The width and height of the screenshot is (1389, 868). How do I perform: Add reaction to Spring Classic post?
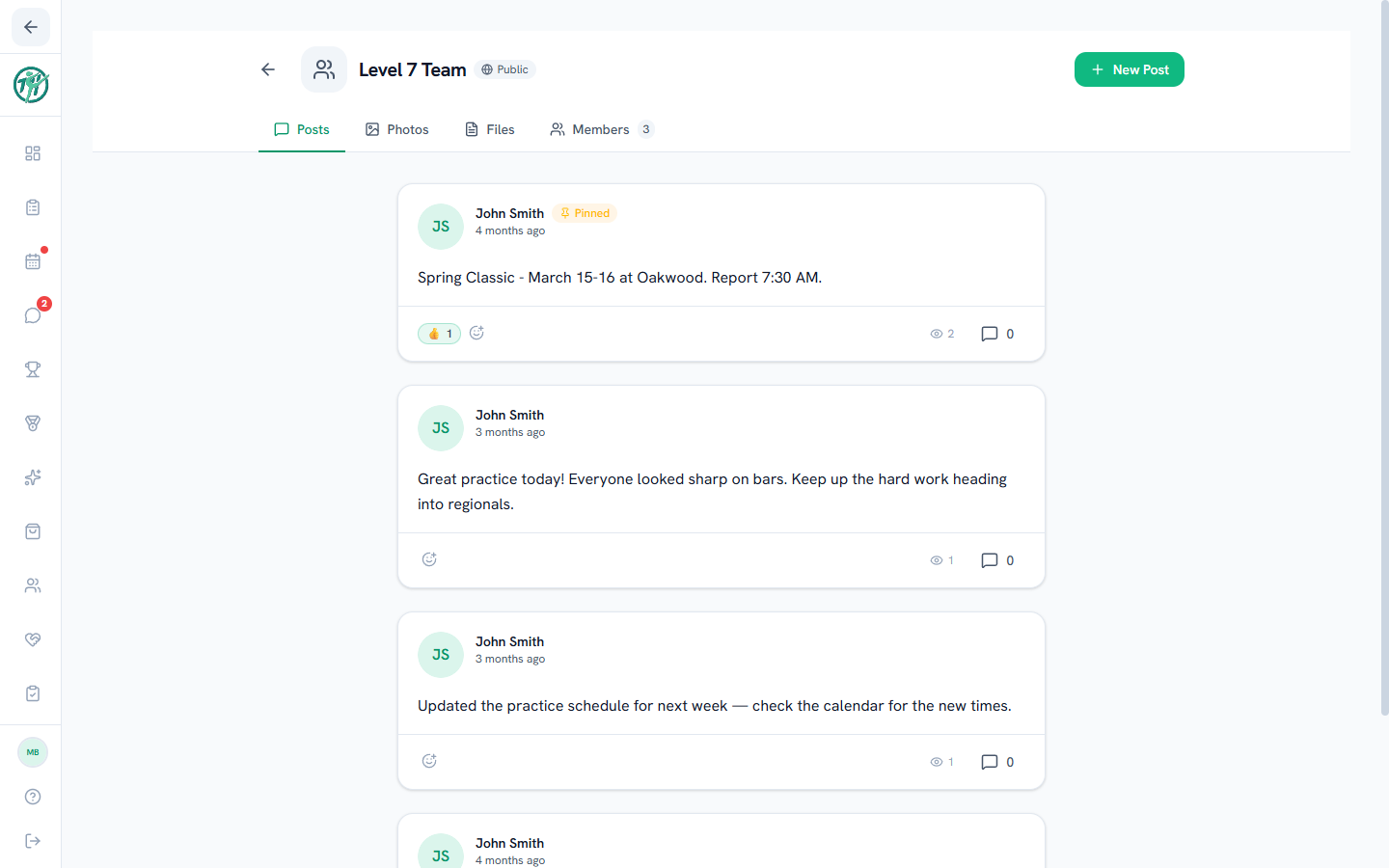tap(477, 333)
